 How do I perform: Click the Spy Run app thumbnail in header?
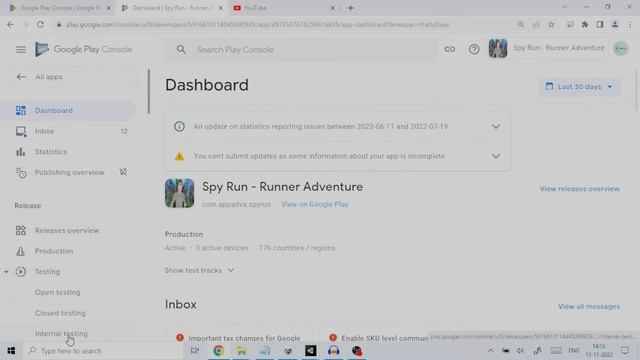click(x=498, y=48)
